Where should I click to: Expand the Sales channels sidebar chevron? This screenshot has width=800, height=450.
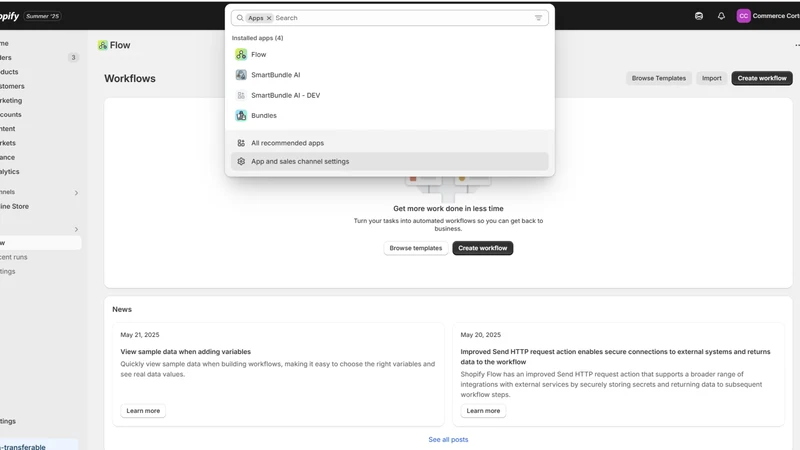click(x=76, y=193)
